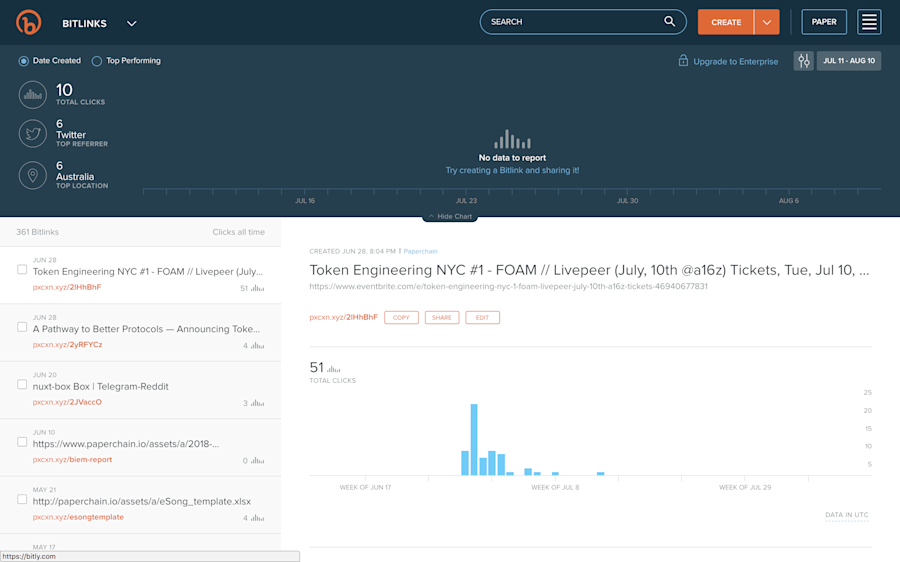Select the Top Performing radio option
The width and height of the screenshot is (900, 562).
tap(97, 61)
